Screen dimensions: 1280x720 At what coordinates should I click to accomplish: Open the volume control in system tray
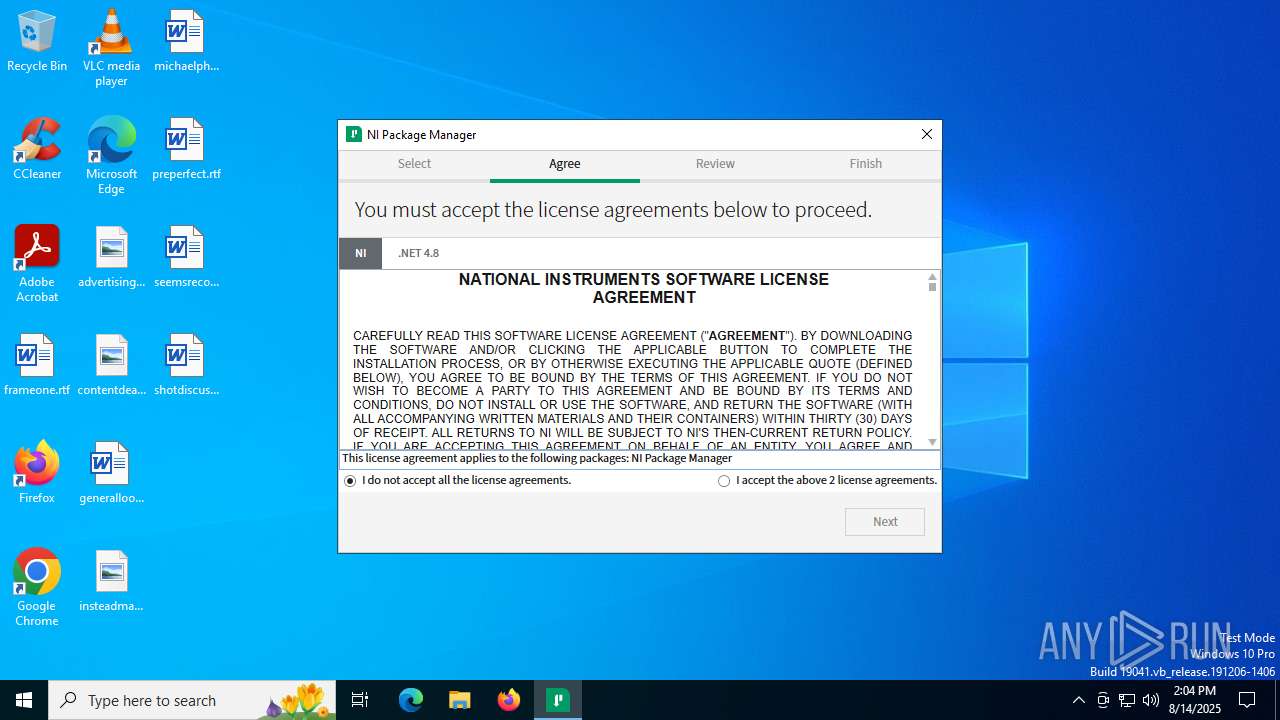(1151, 700)
